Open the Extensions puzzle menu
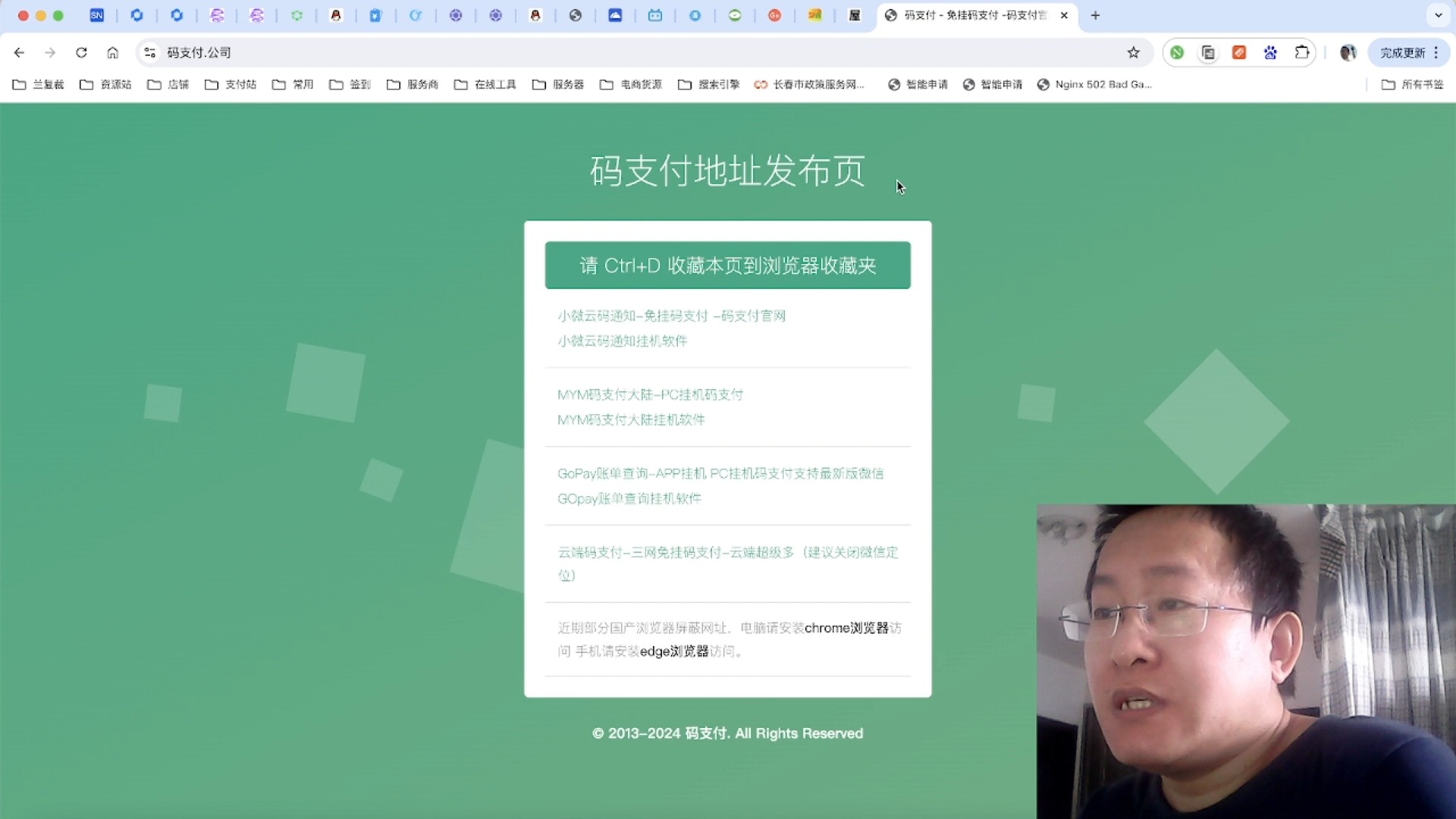The image size is (1456, 819). [1302, 52]
